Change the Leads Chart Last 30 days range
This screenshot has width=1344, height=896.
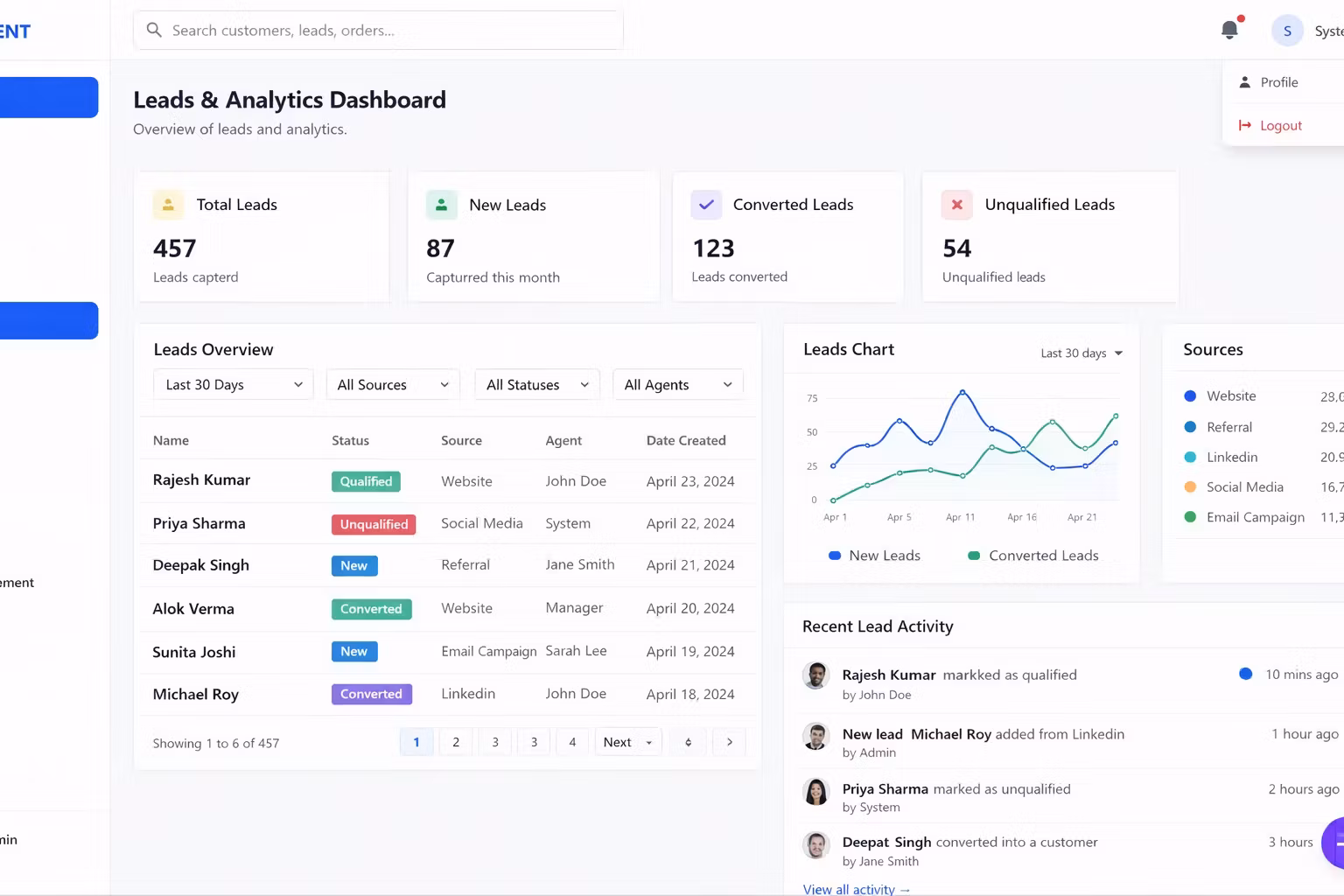[1081, 353]
